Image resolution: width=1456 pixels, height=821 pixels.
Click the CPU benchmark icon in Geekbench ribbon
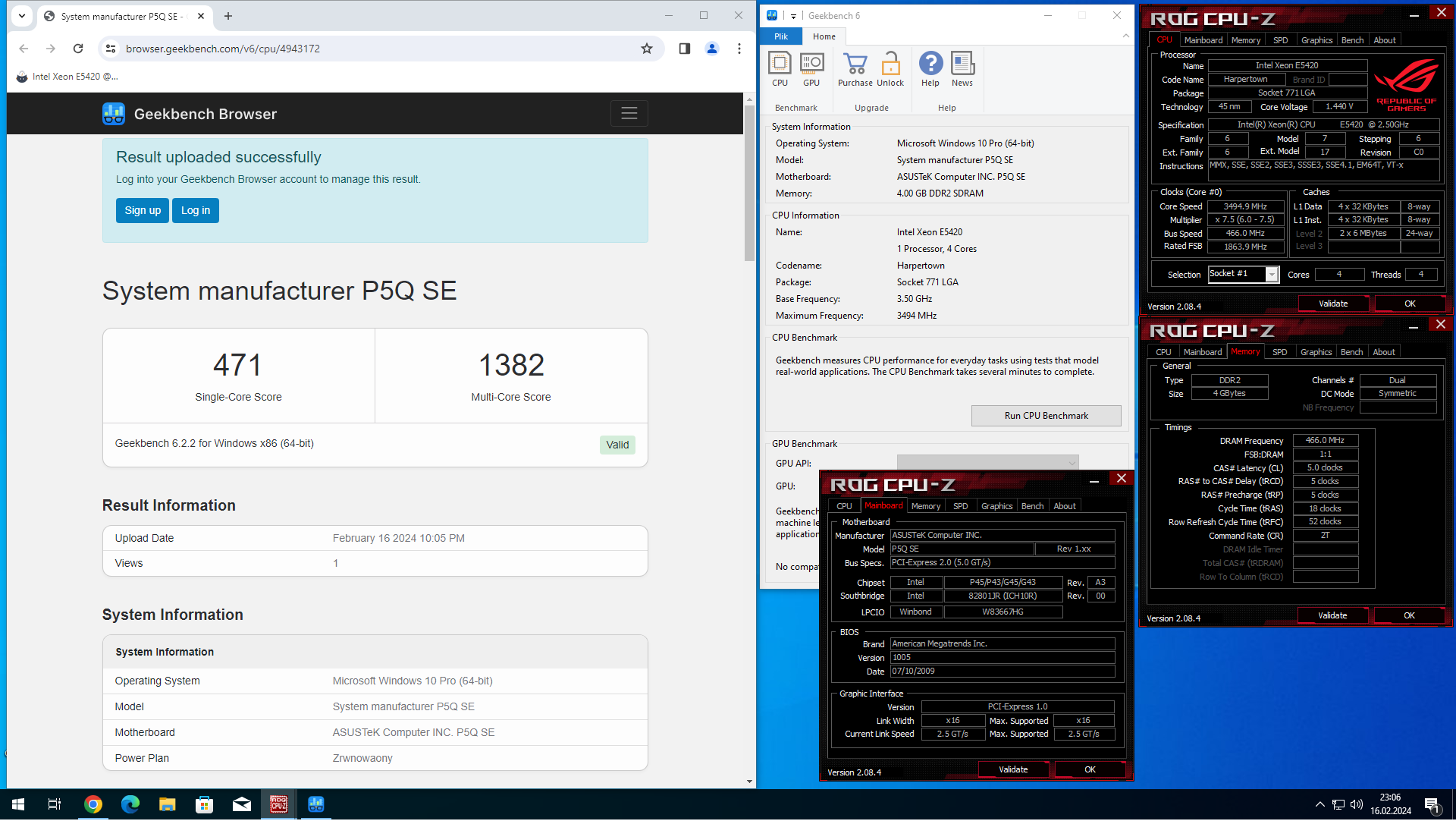(780, 69)
